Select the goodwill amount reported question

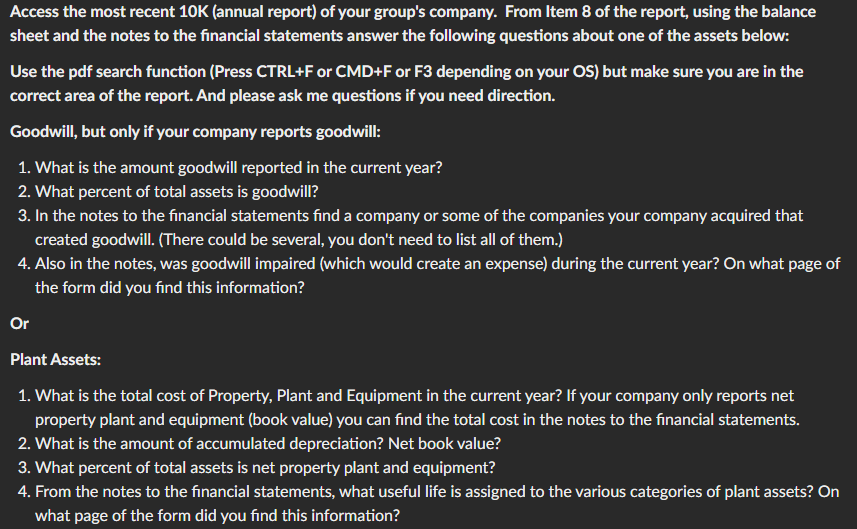[x=238, y=167]
